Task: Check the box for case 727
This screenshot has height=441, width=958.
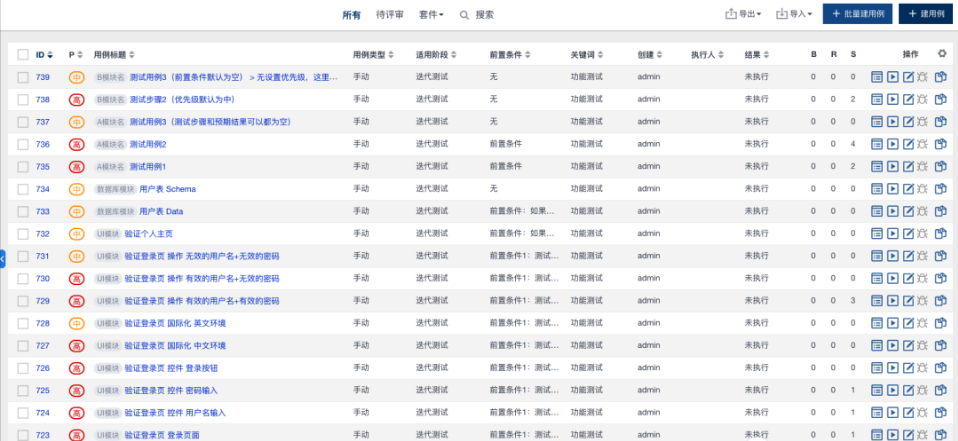Action: [23, 346]
